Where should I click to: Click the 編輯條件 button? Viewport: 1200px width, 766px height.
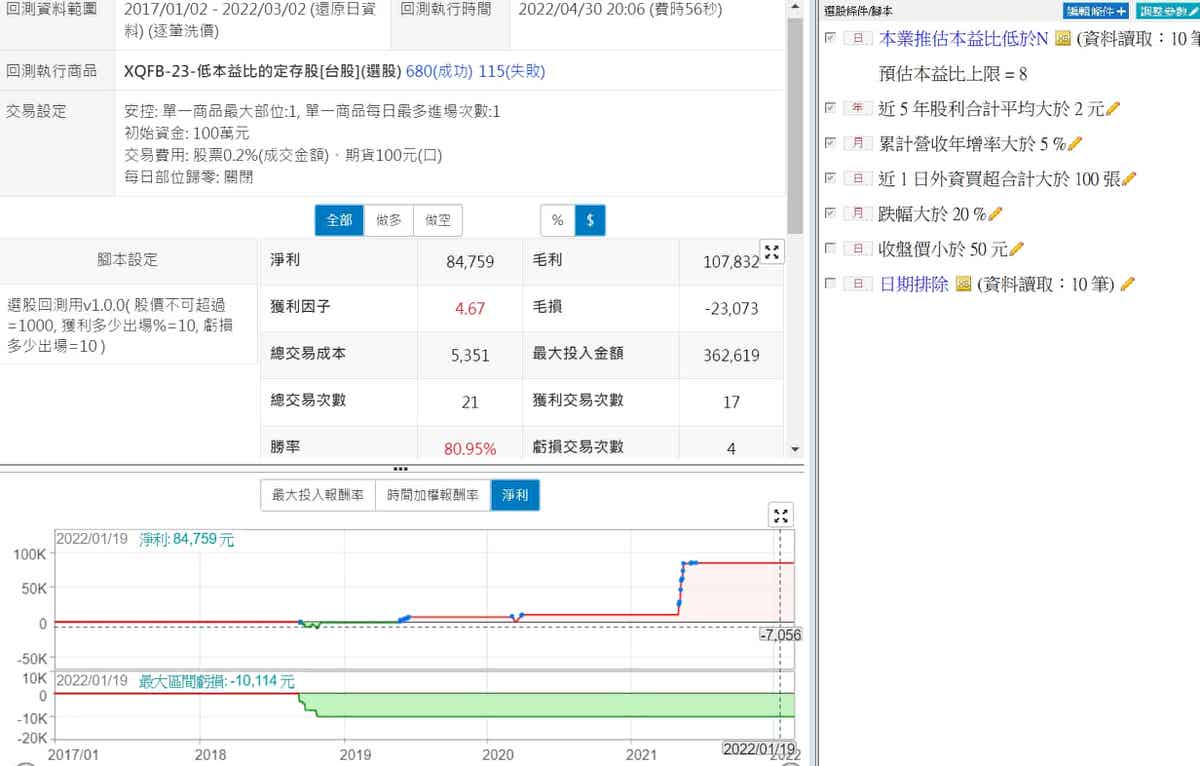point(1095,11)
